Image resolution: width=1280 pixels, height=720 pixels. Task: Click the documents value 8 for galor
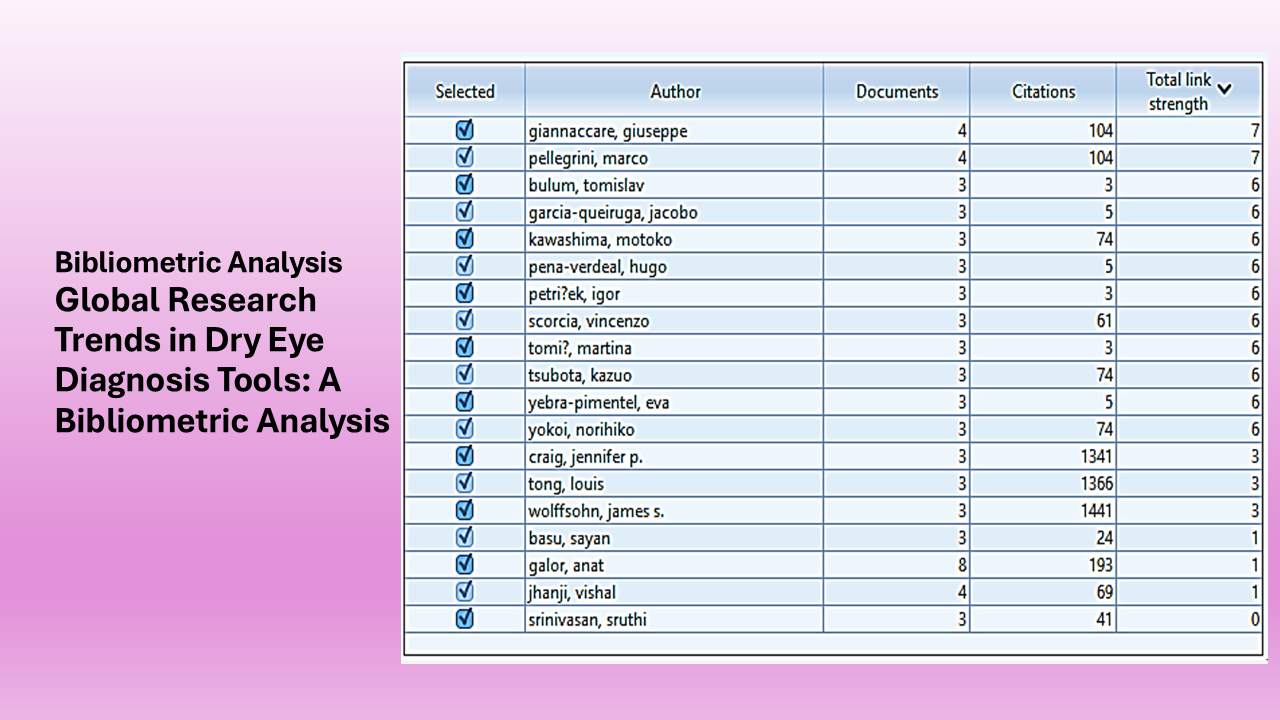(x=962, y=565)
